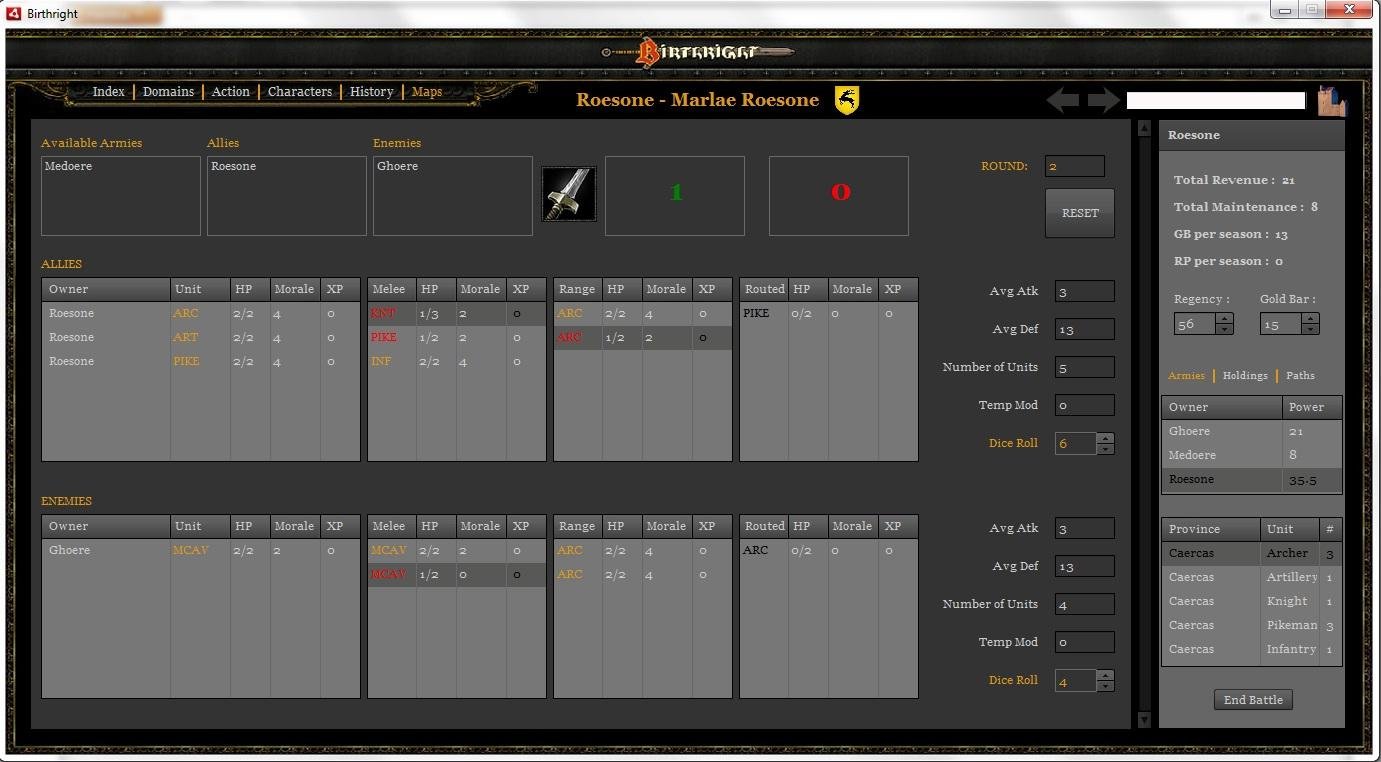
Task: Select the KNT unit in allies Melee
Action: tap(457, 313)
